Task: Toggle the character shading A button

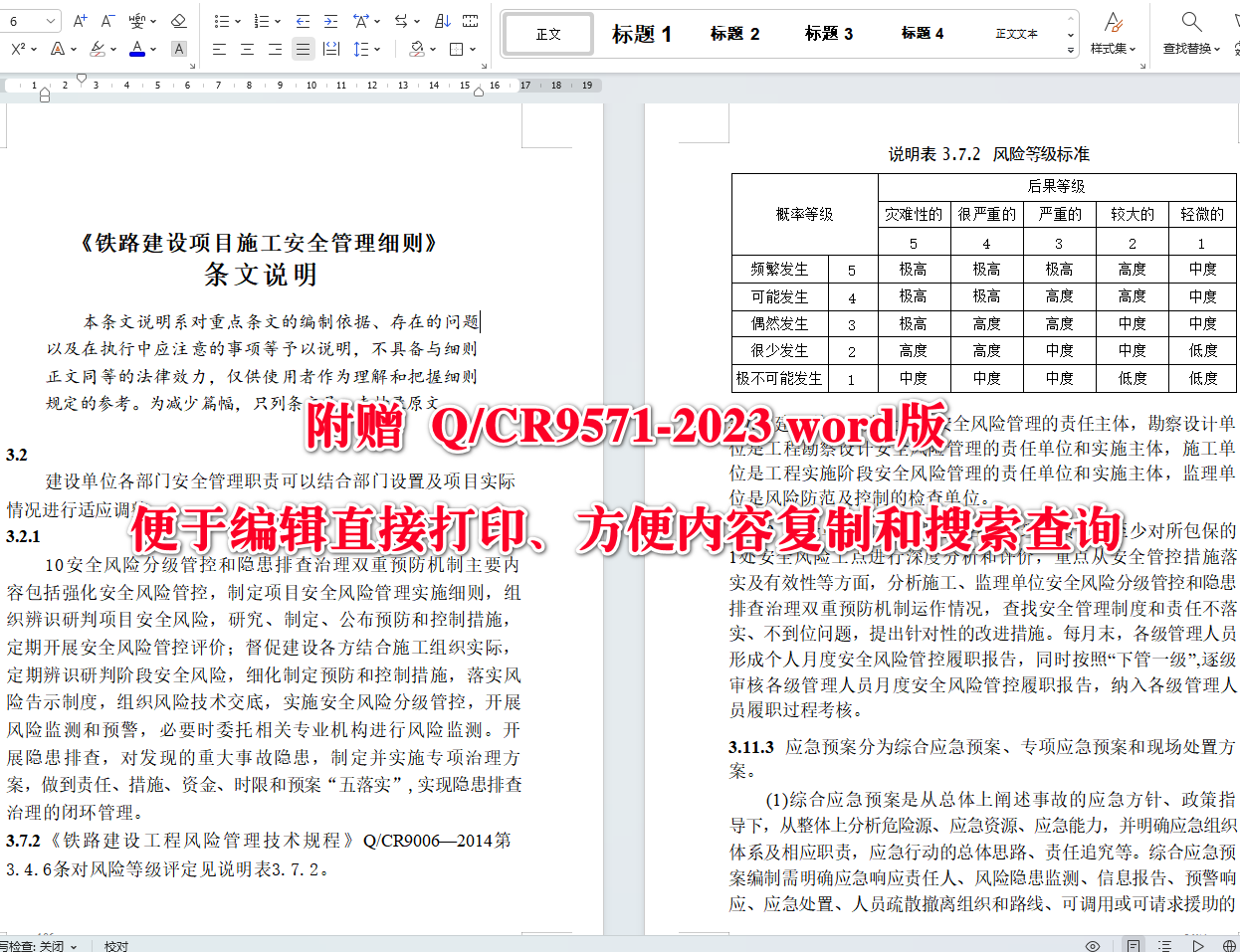Action: pyautogui.click(x=179, y=48)
